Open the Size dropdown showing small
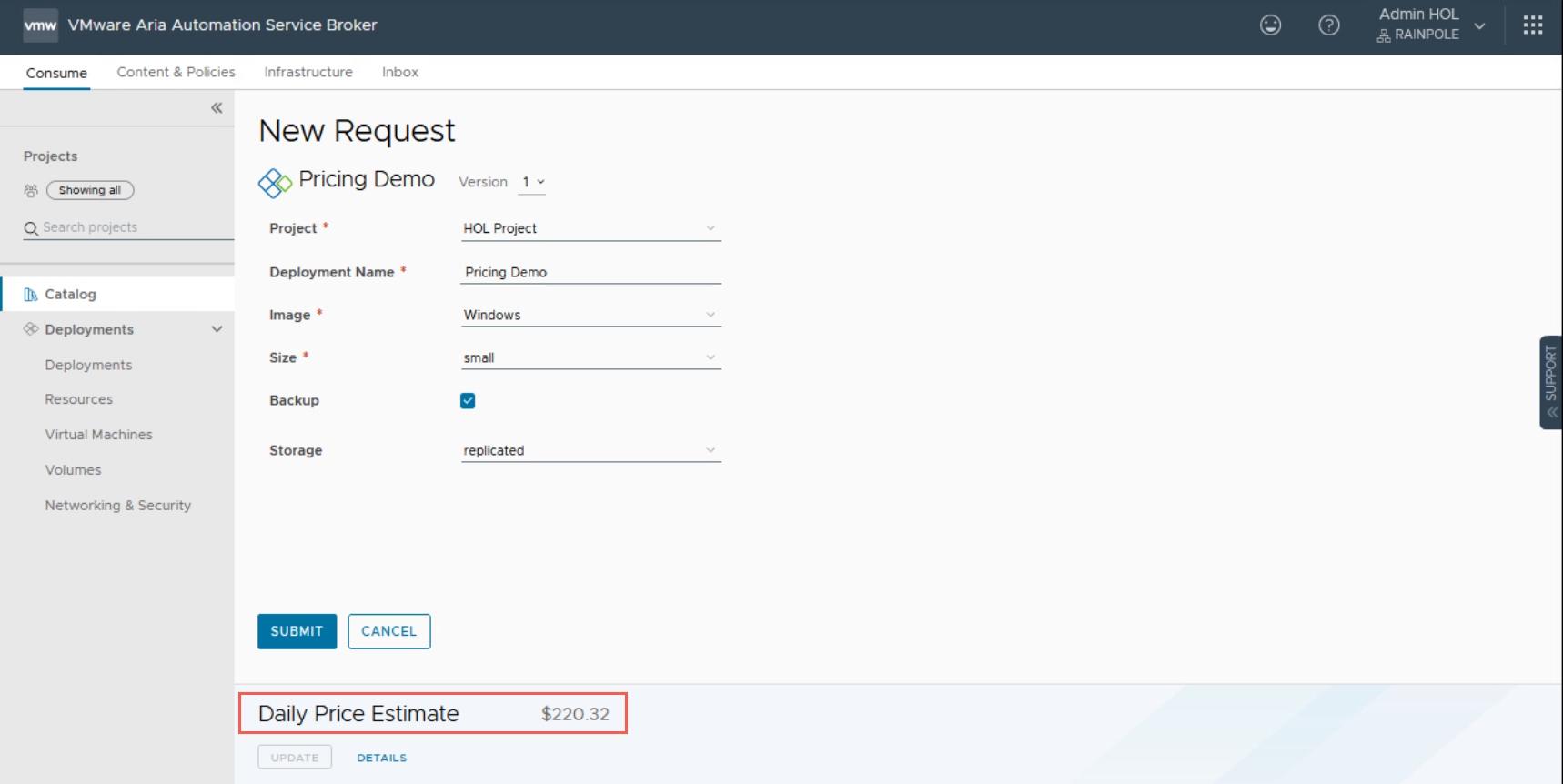The height and width of the screenshot is (784, 1563). click(x=590, y=358)
